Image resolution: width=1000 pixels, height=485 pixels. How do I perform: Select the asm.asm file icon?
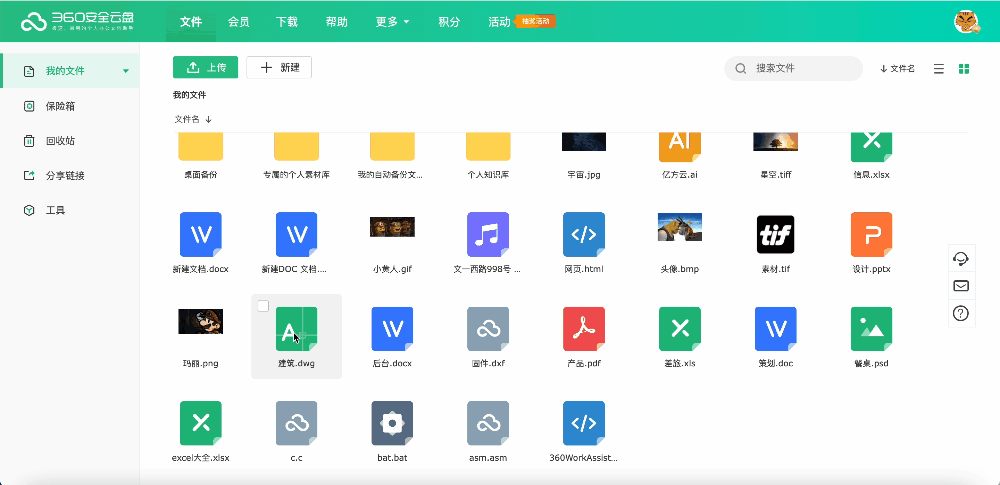pyautogui.click(x=488, y=423)
